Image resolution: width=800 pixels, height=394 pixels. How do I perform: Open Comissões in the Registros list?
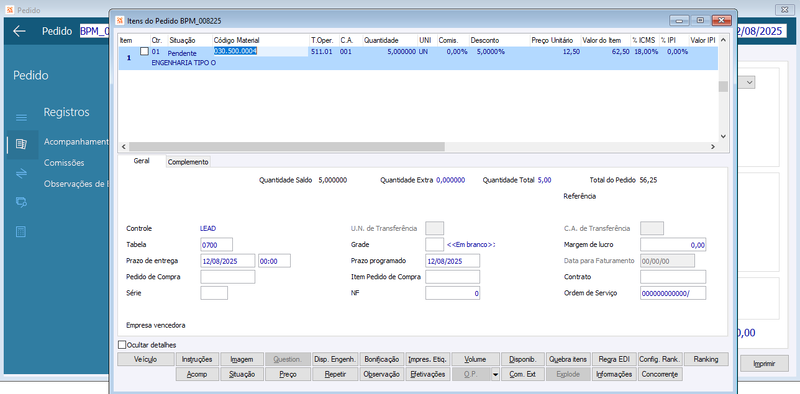64,163
